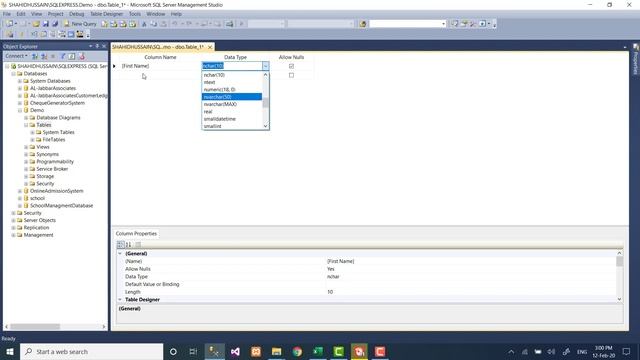640x360 pixels.
Task: Choose smalldatetime from the data type list
Action: 232,119
